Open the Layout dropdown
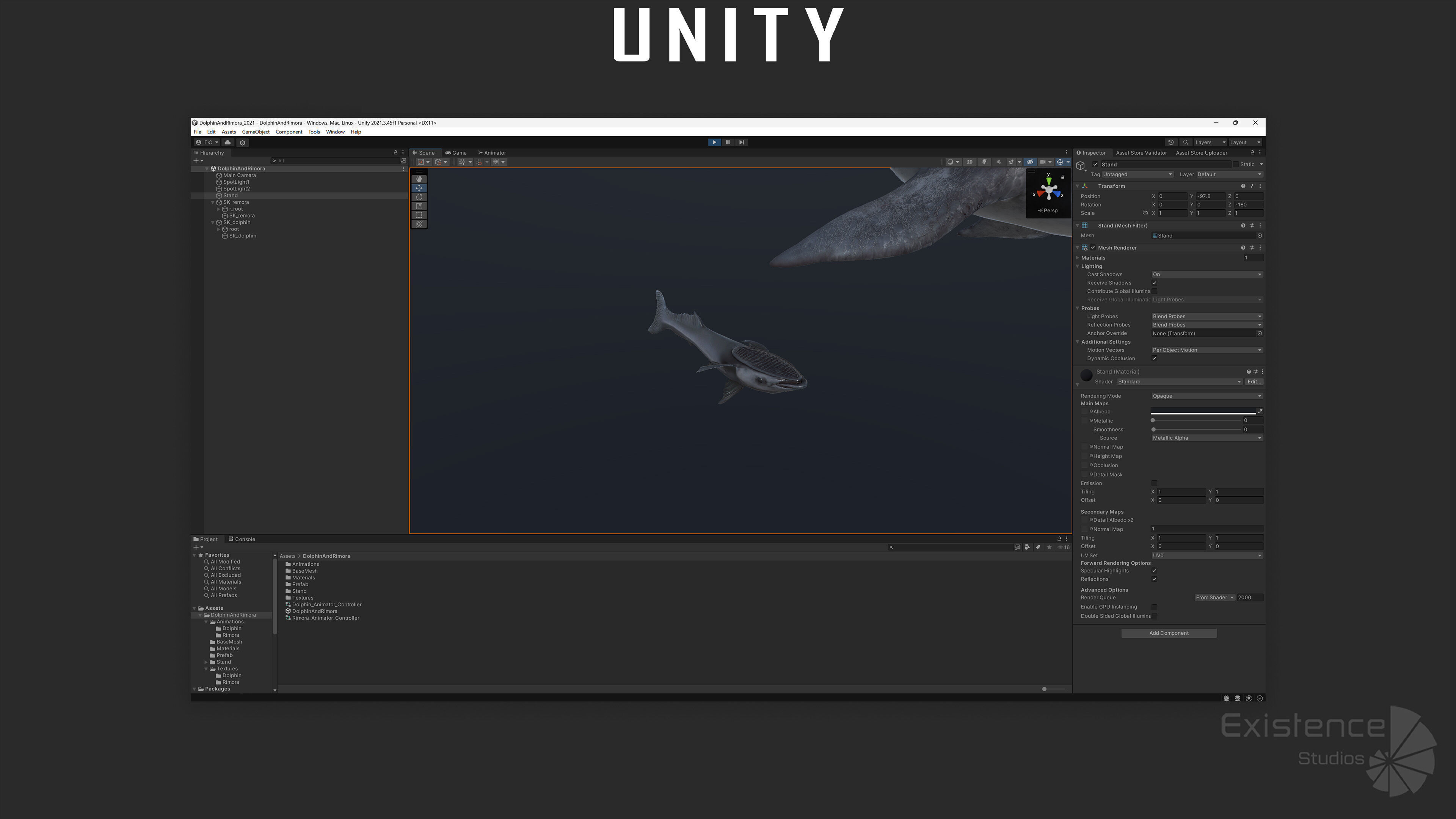The height and width of the screenshot is (819, 1456). 1245,143
